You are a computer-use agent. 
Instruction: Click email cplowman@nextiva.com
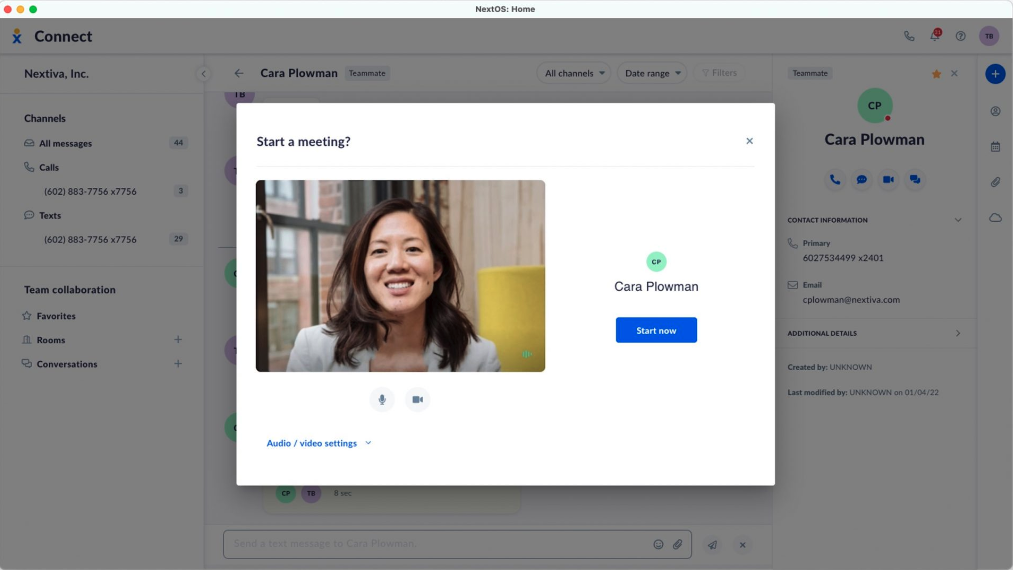(x=851, y=300)
